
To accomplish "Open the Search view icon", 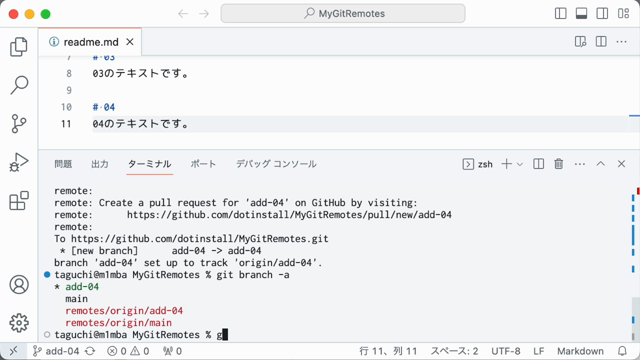I will (x=19, y=85).
